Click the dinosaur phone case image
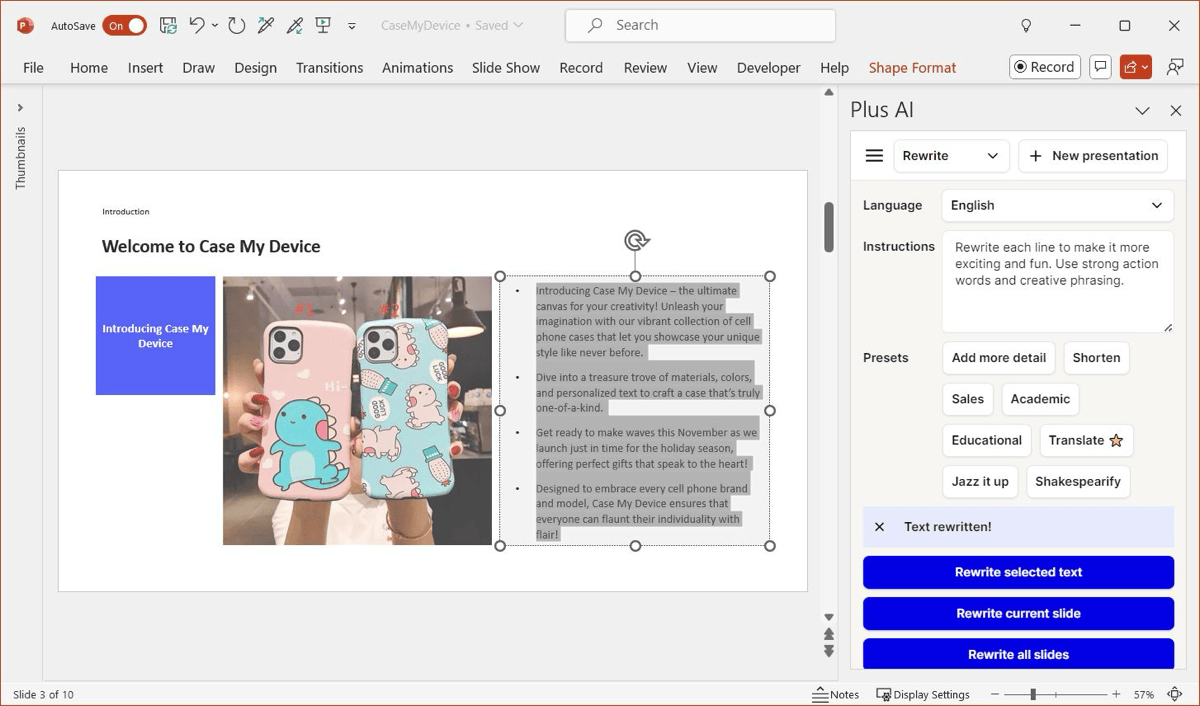The image size is (1200, 706). (357, 410)
